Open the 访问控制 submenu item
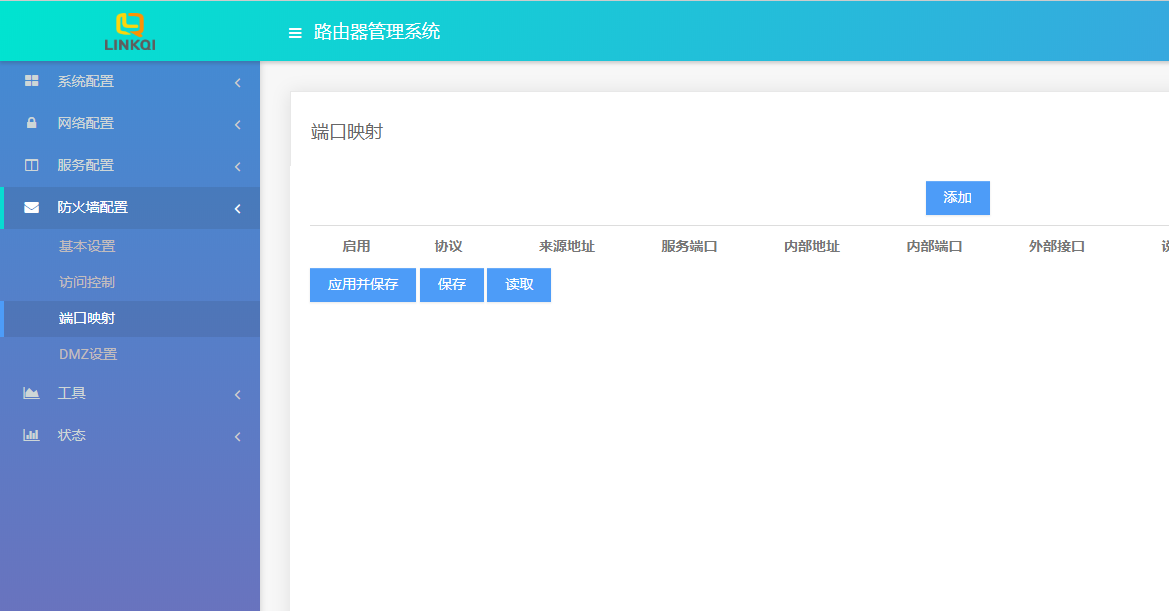The width and height of the screenshot is (1169, 611). pos(87,282)
